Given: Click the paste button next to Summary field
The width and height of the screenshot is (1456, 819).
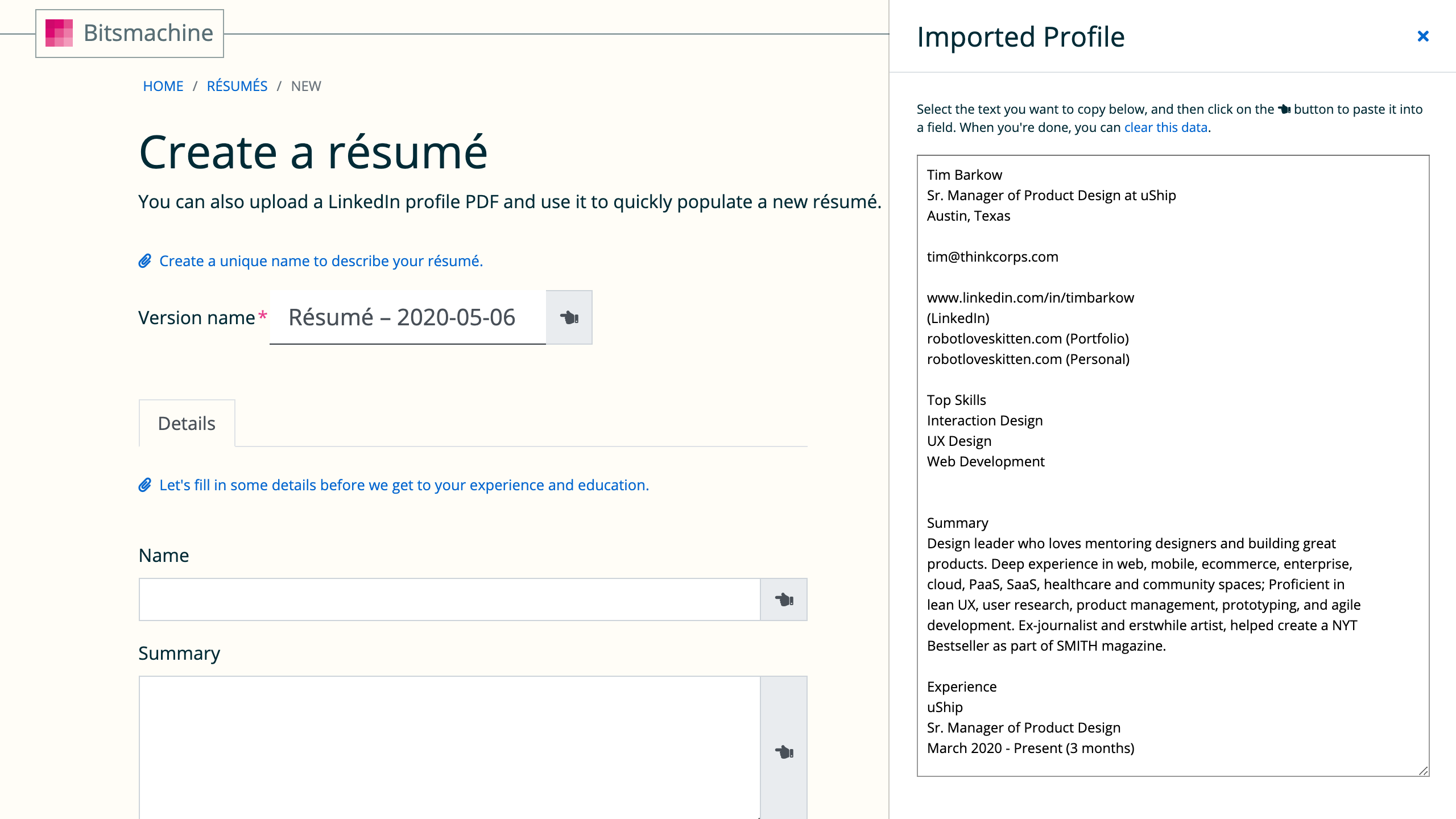Looking at the screenshot, I should tap(784, 752).
